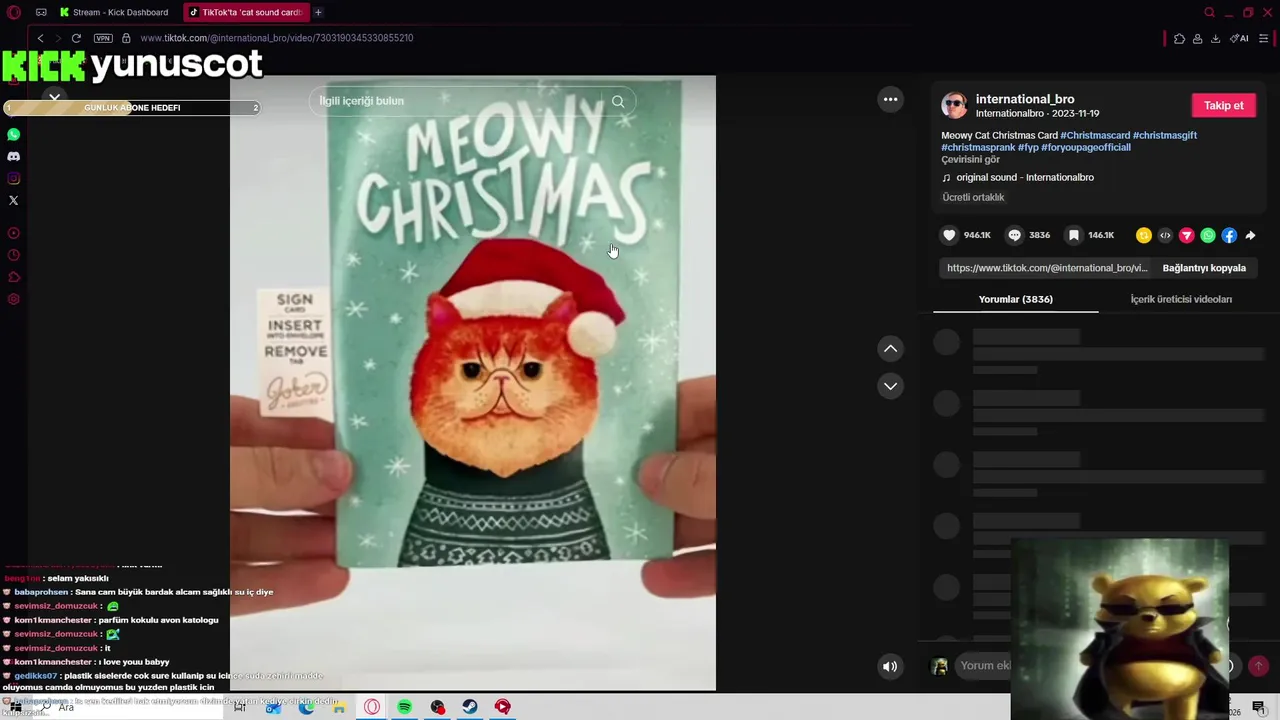1280x720 pixels.
Task: Repost with the yellow repost icon
Action: [1144, 235]
